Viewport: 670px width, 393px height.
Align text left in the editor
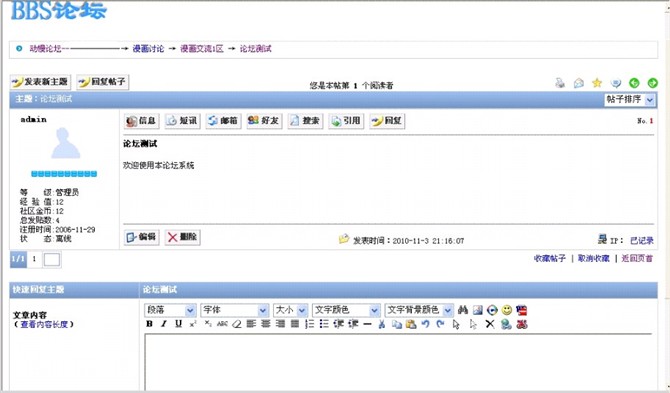(x=251, y=324)
